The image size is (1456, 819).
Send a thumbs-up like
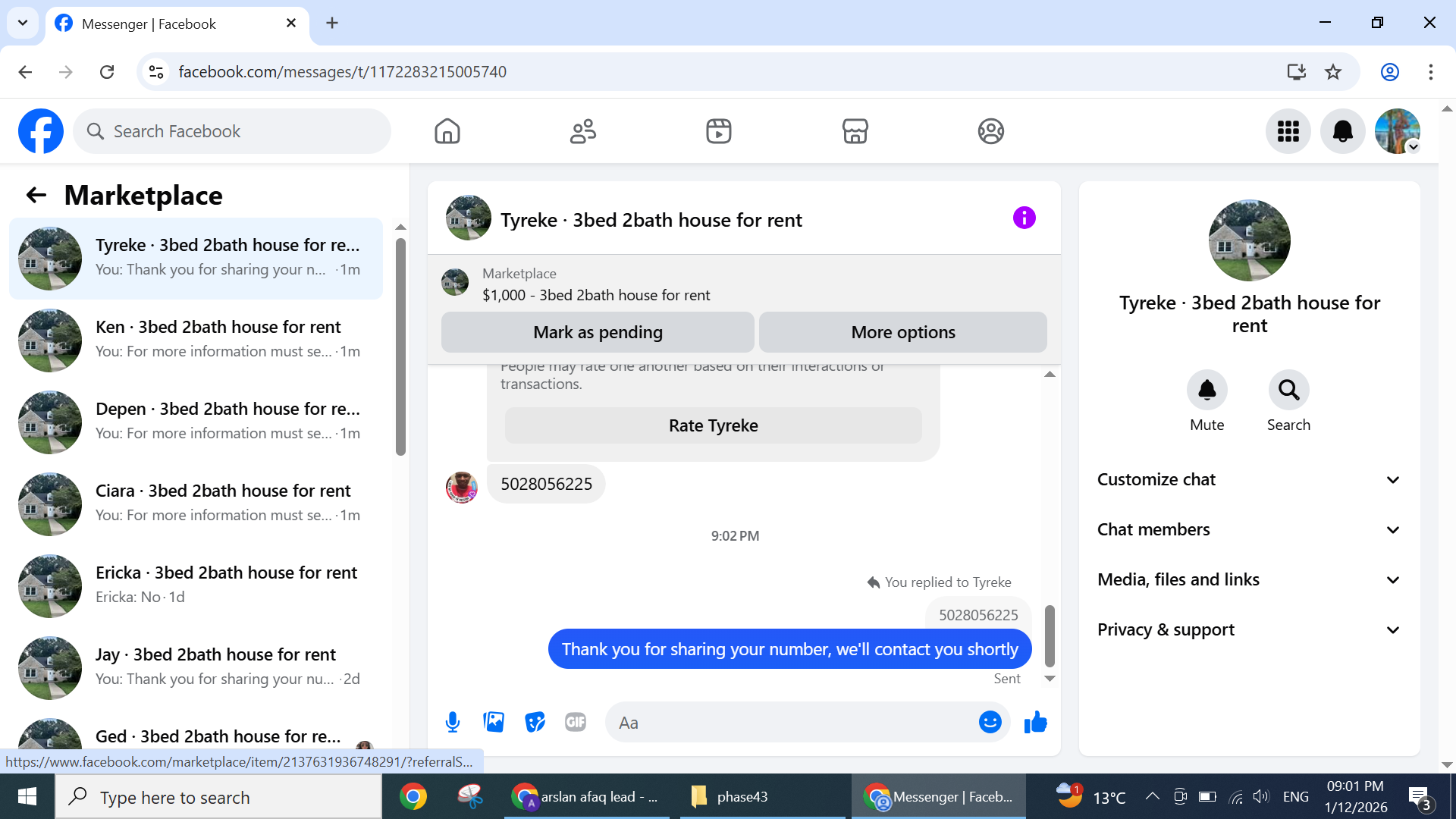coord(1035,723)
